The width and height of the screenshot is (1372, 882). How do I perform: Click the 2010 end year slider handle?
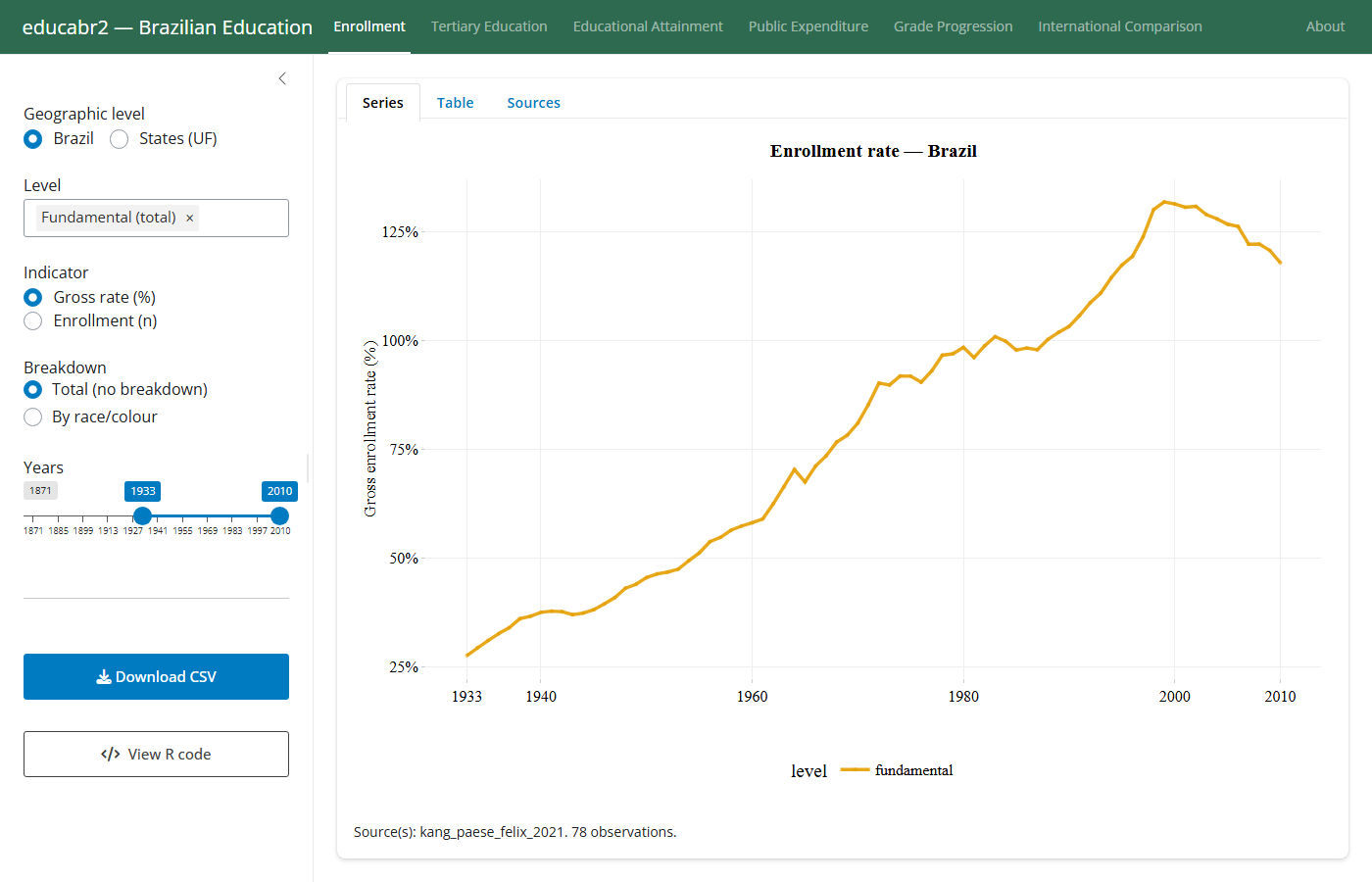point(279,515)
